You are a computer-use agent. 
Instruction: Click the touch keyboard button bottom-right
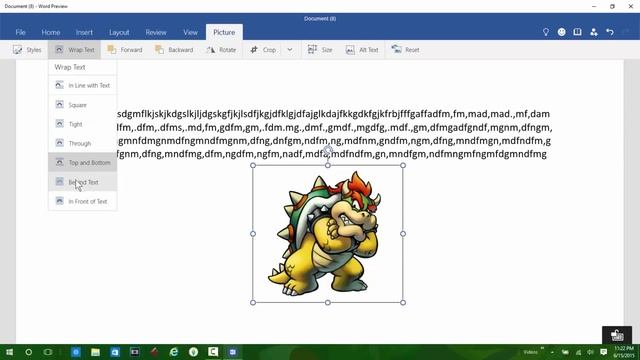point(617,335)
